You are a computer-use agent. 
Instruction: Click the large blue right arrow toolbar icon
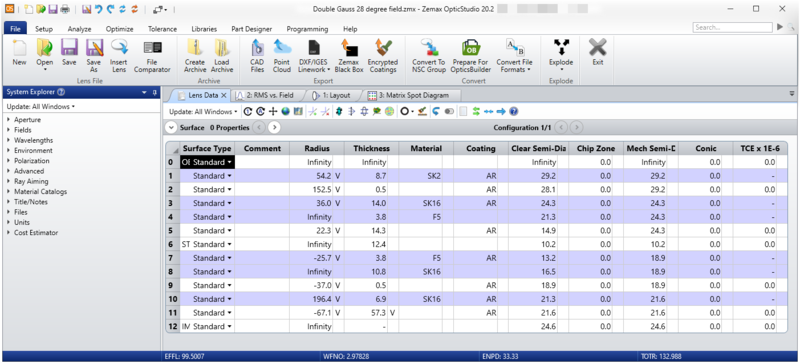(x=501, y=111)
